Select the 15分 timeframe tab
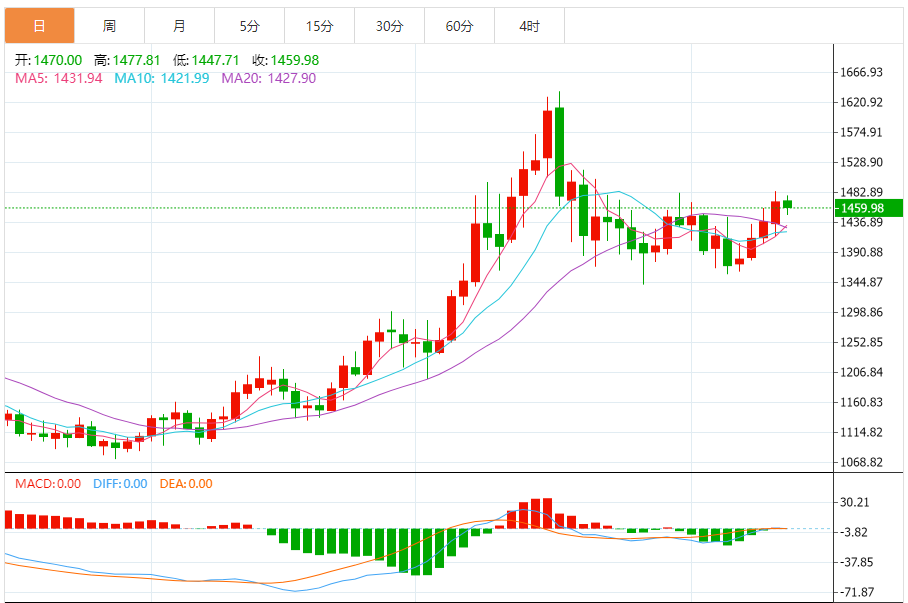 (319, 26)
